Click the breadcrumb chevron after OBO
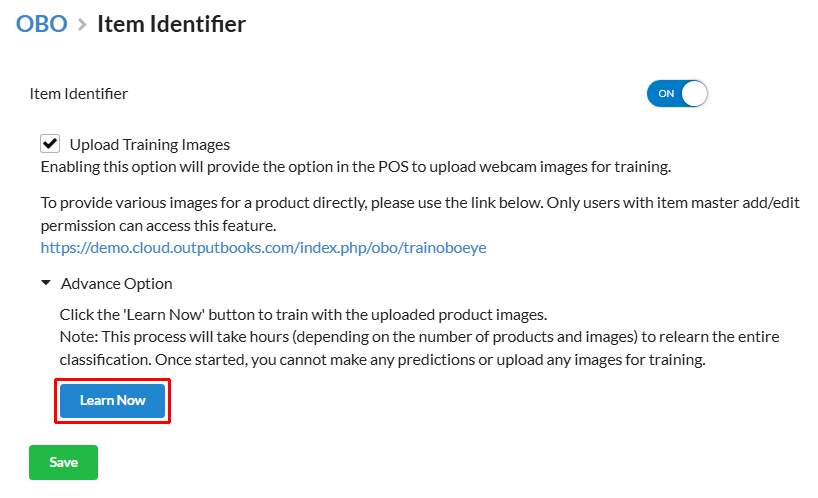Viewport: 818px width, 498px height. point(82,25)
